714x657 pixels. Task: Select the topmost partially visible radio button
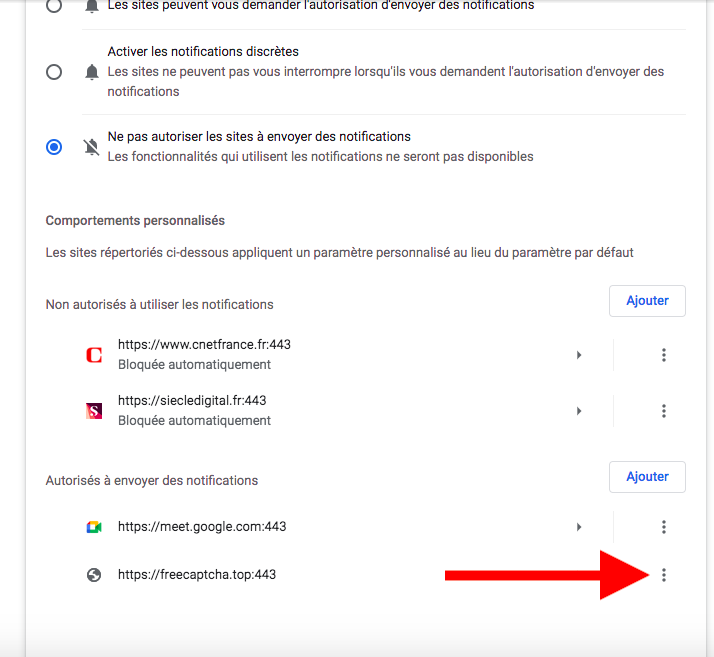pyautogui.click(x=54, y=5)
